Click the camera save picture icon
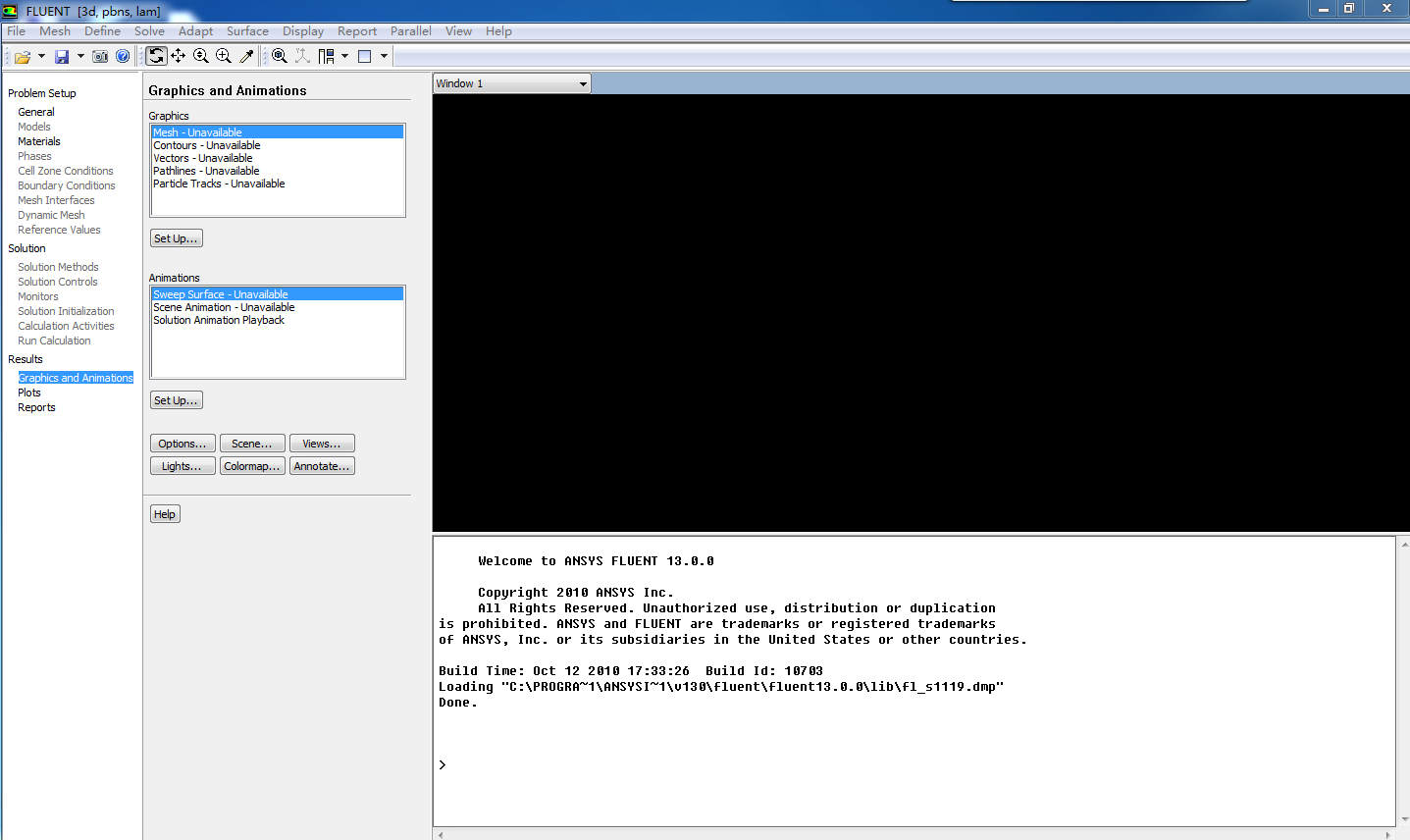 tap(100, 57)
